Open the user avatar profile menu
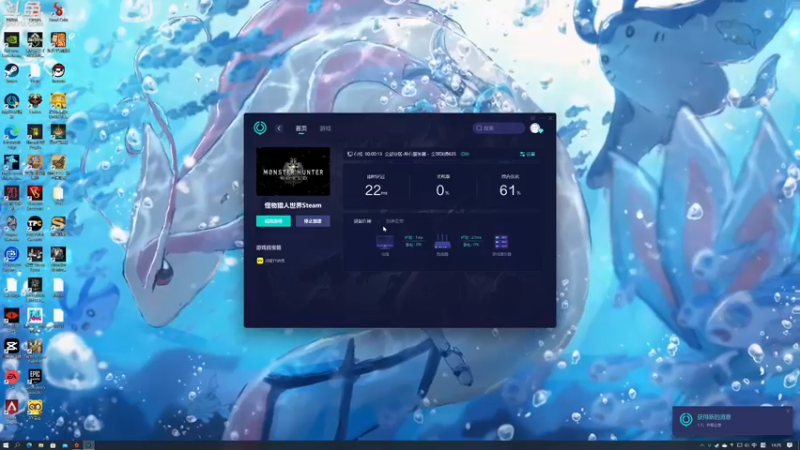 [535, 128]
